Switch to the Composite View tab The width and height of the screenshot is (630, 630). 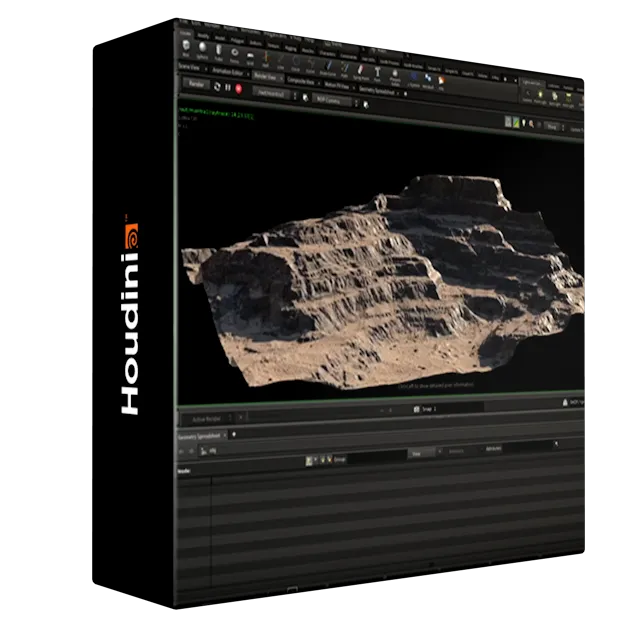click(303, 81)
